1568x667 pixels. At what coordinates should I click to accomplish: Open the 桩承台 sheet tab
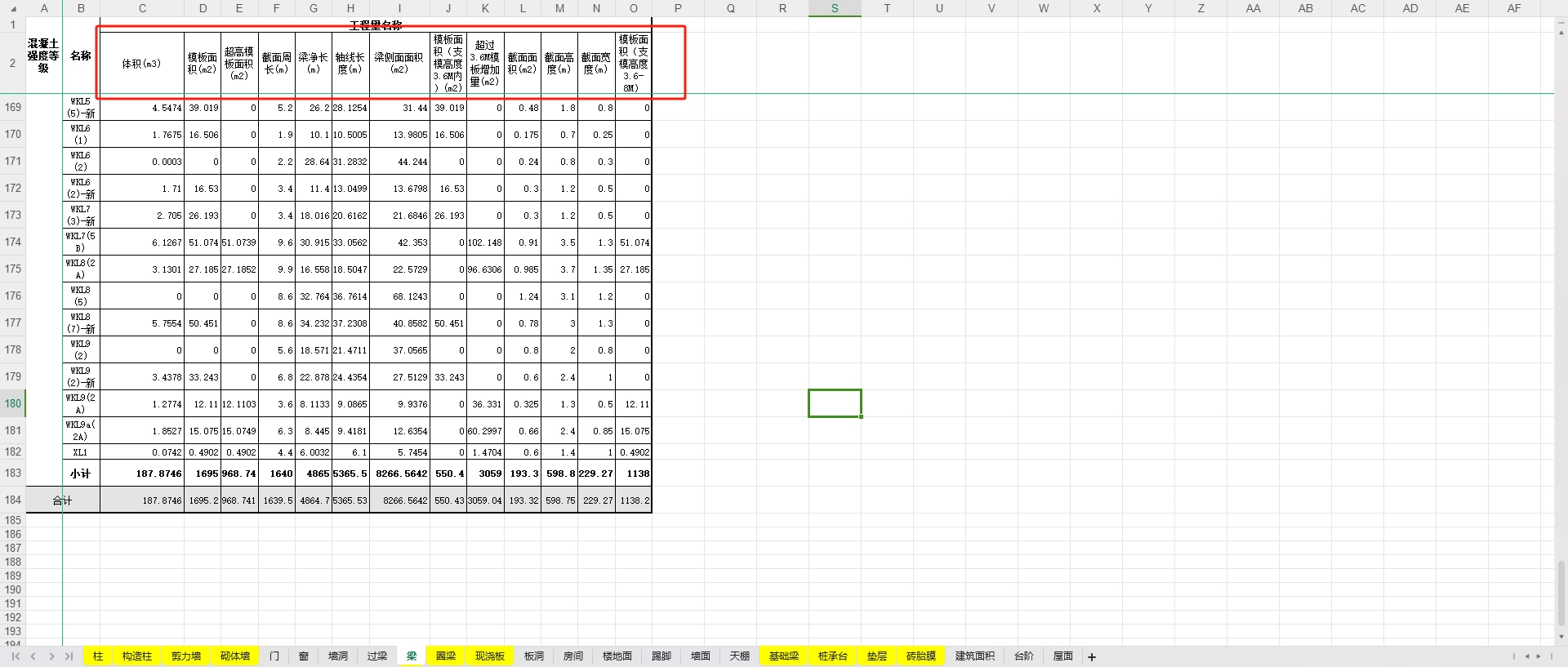click(x=833, y=656)
